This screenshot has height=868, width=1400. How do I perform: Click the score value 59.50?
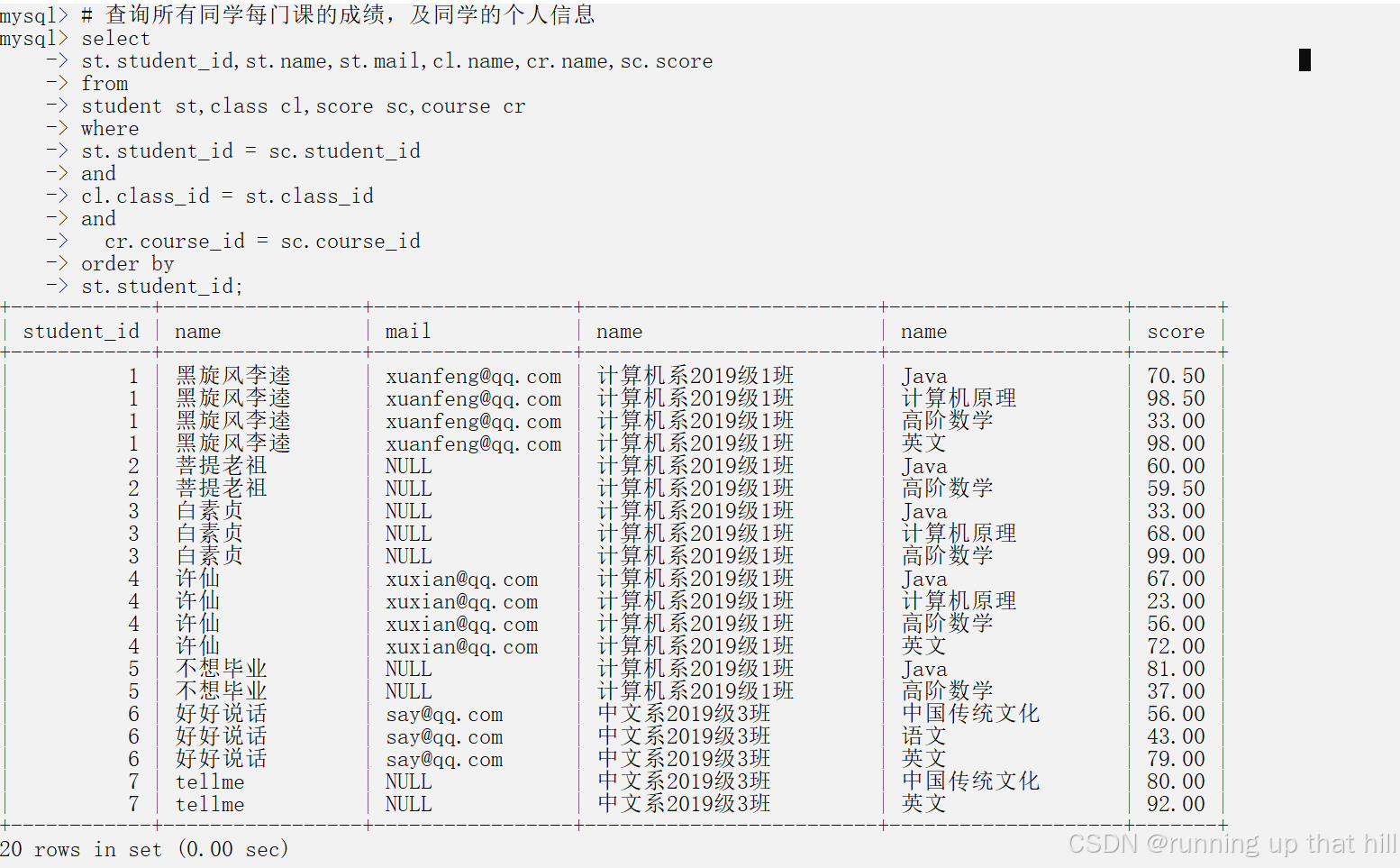pos(1176,489)
